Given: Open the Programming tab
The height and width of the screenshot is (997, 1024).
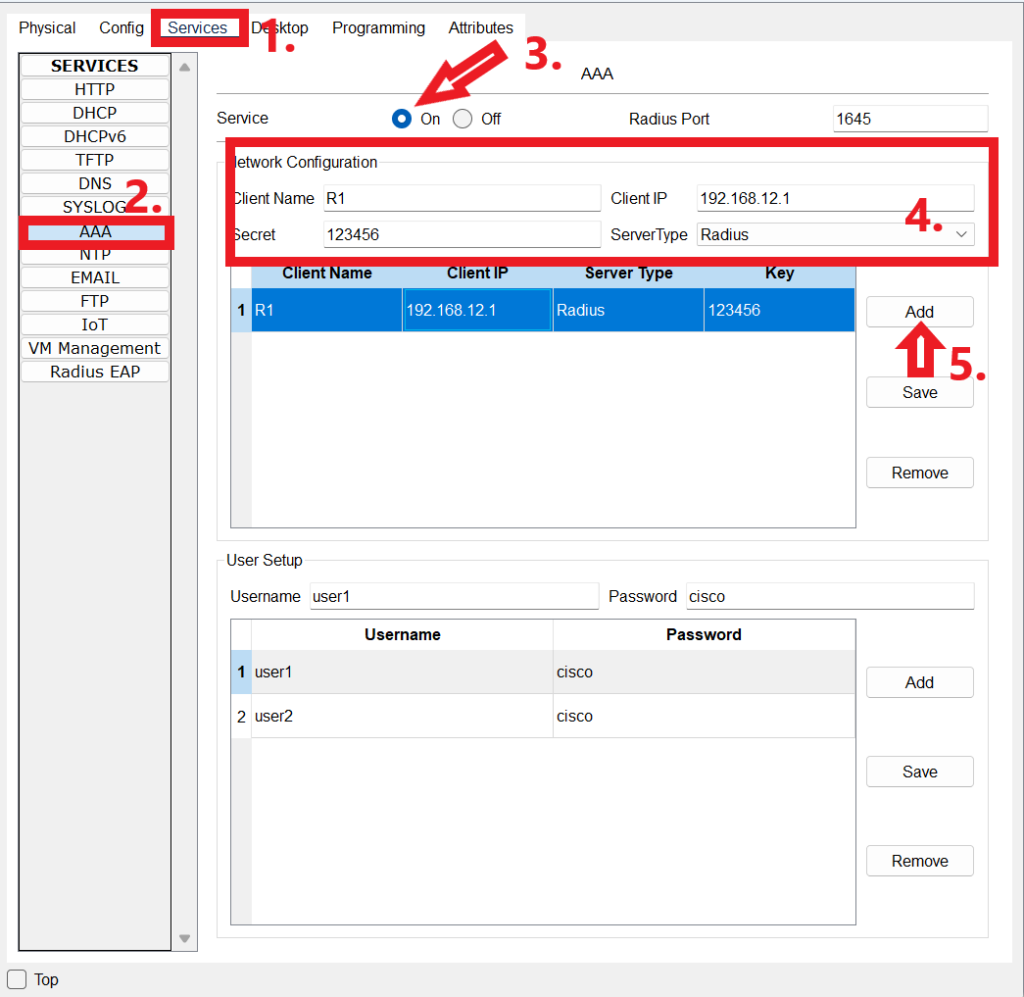Looking at the screenshot, I should point(378,28).
